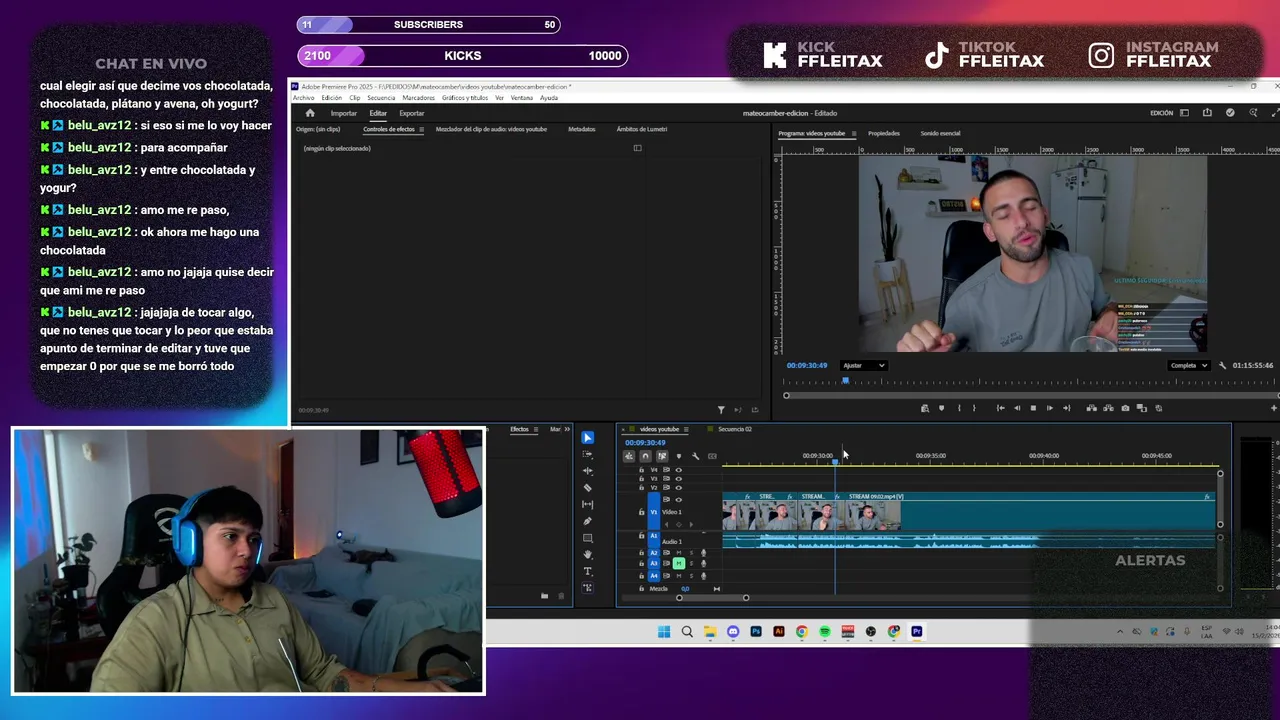This screenshot has height=720, width=1280.
Task: Select the Rectangle tool
Action: (587, 538)
